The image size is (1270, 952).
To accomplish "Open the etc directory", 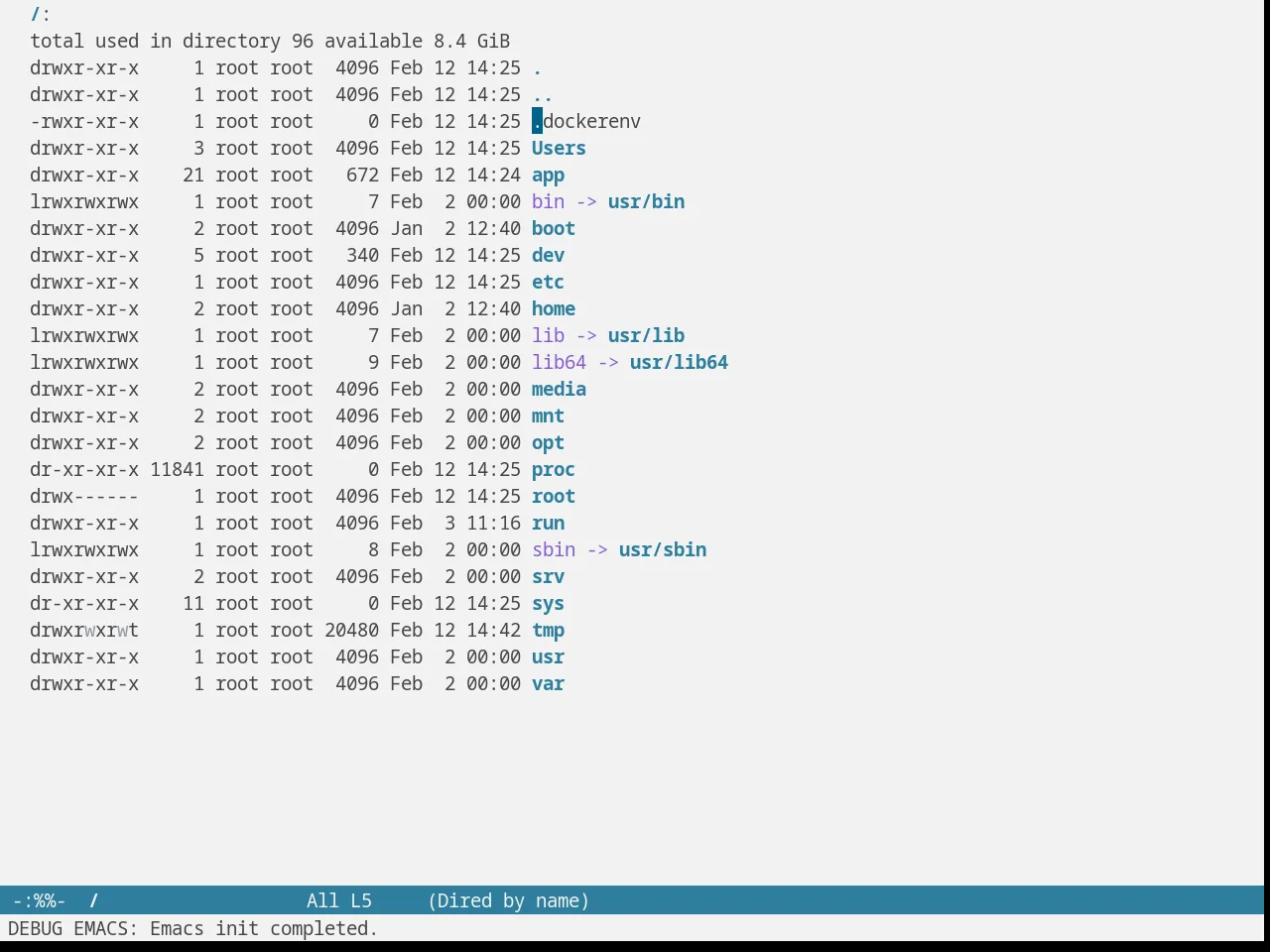I will 548,282.
